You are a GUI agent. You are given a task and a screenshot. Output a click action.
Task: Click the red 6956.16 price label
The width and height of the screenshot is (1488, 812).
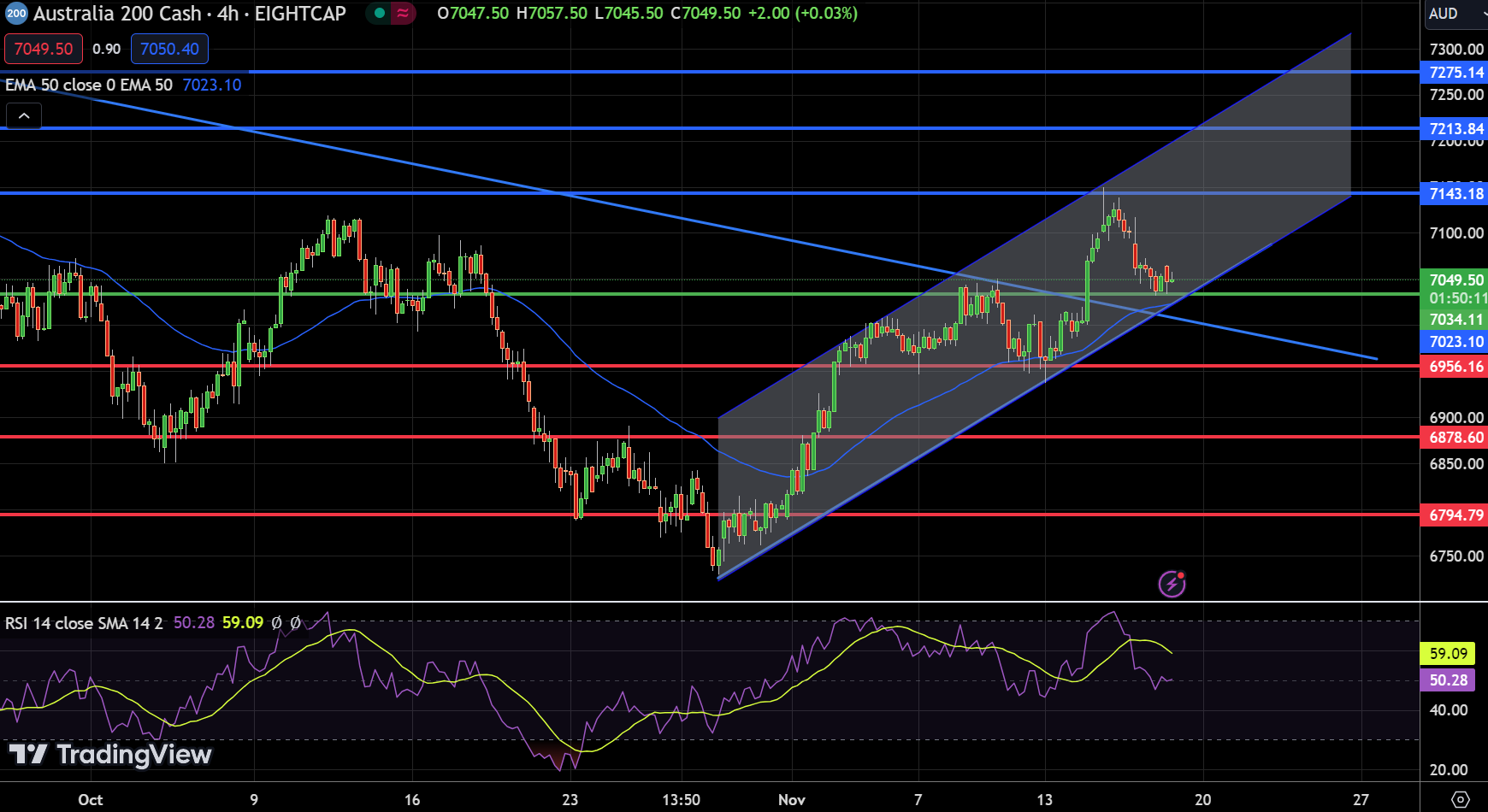click(1456, 367)
